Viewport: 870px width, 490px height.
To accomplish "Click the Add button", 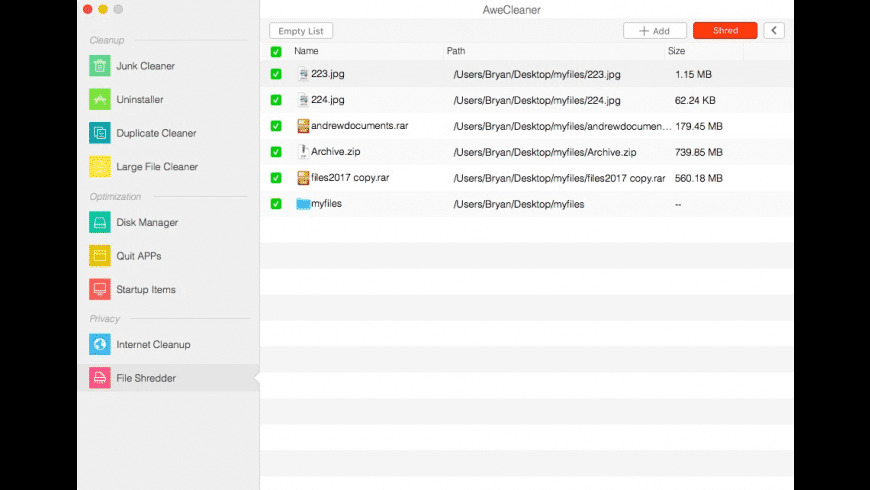I will pos(655,31).
